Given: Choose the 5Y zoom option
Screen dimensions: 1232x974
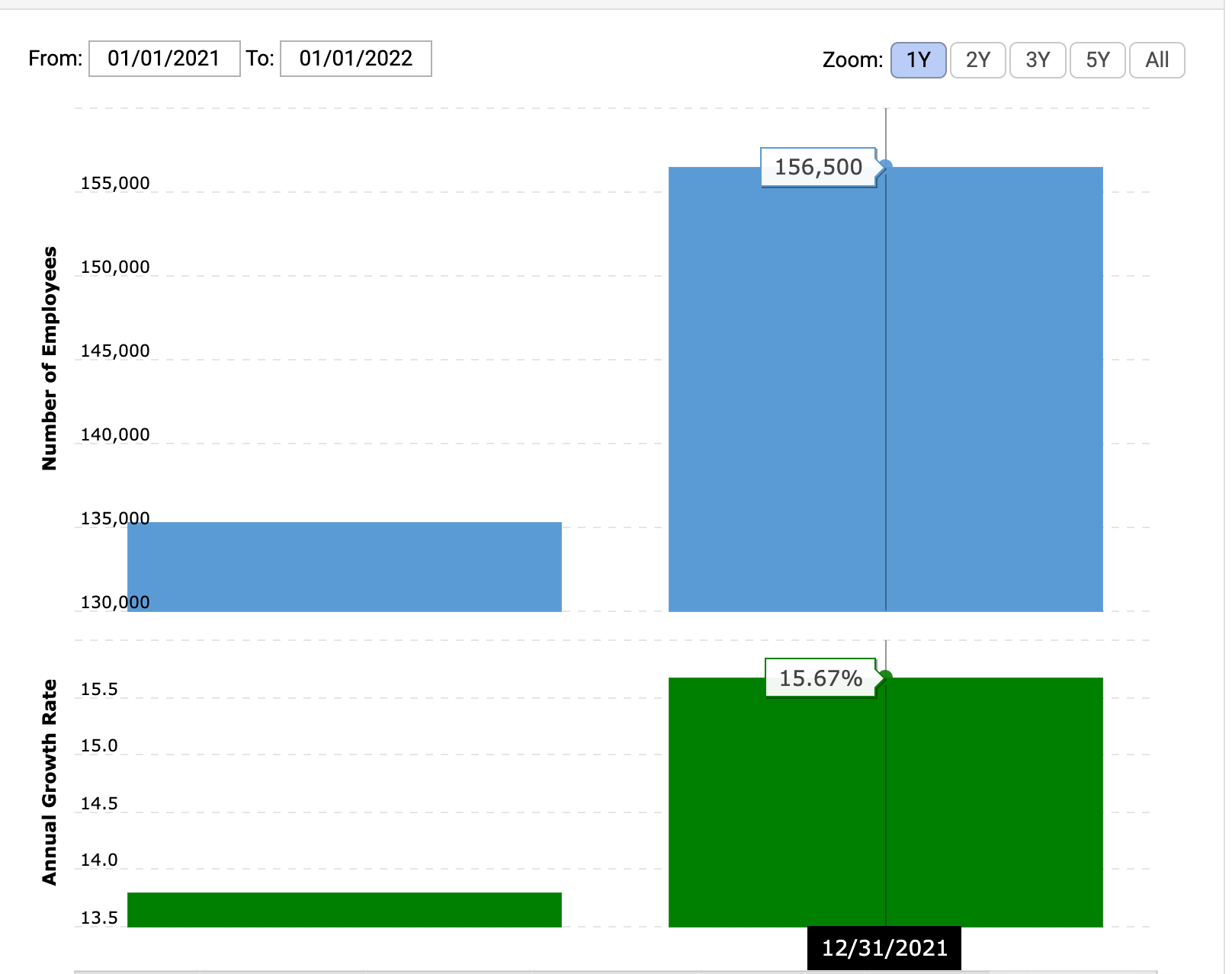Looking at the screenshot, I should tap(1097, 60).
